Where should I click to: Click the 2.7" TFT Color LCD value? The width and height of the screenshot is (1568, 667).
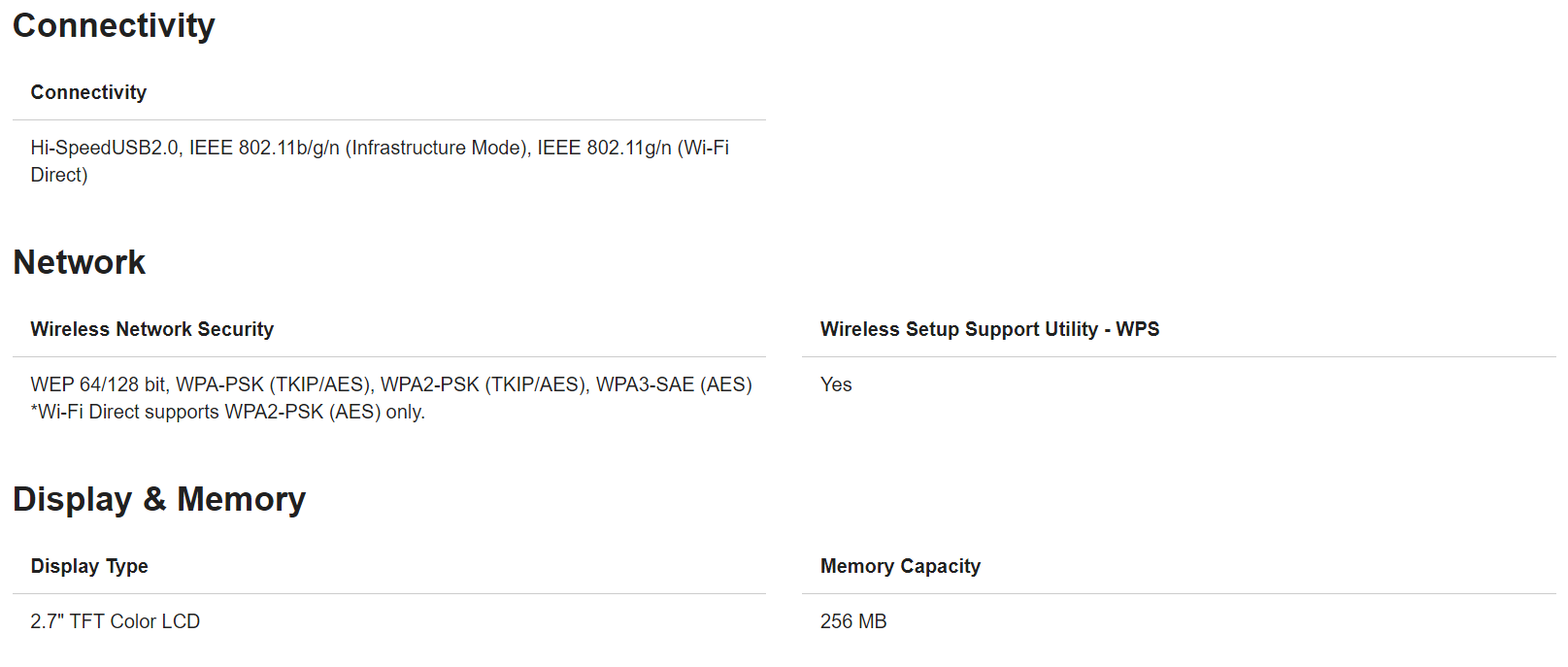pyautogui.click(x=115, y=621)
